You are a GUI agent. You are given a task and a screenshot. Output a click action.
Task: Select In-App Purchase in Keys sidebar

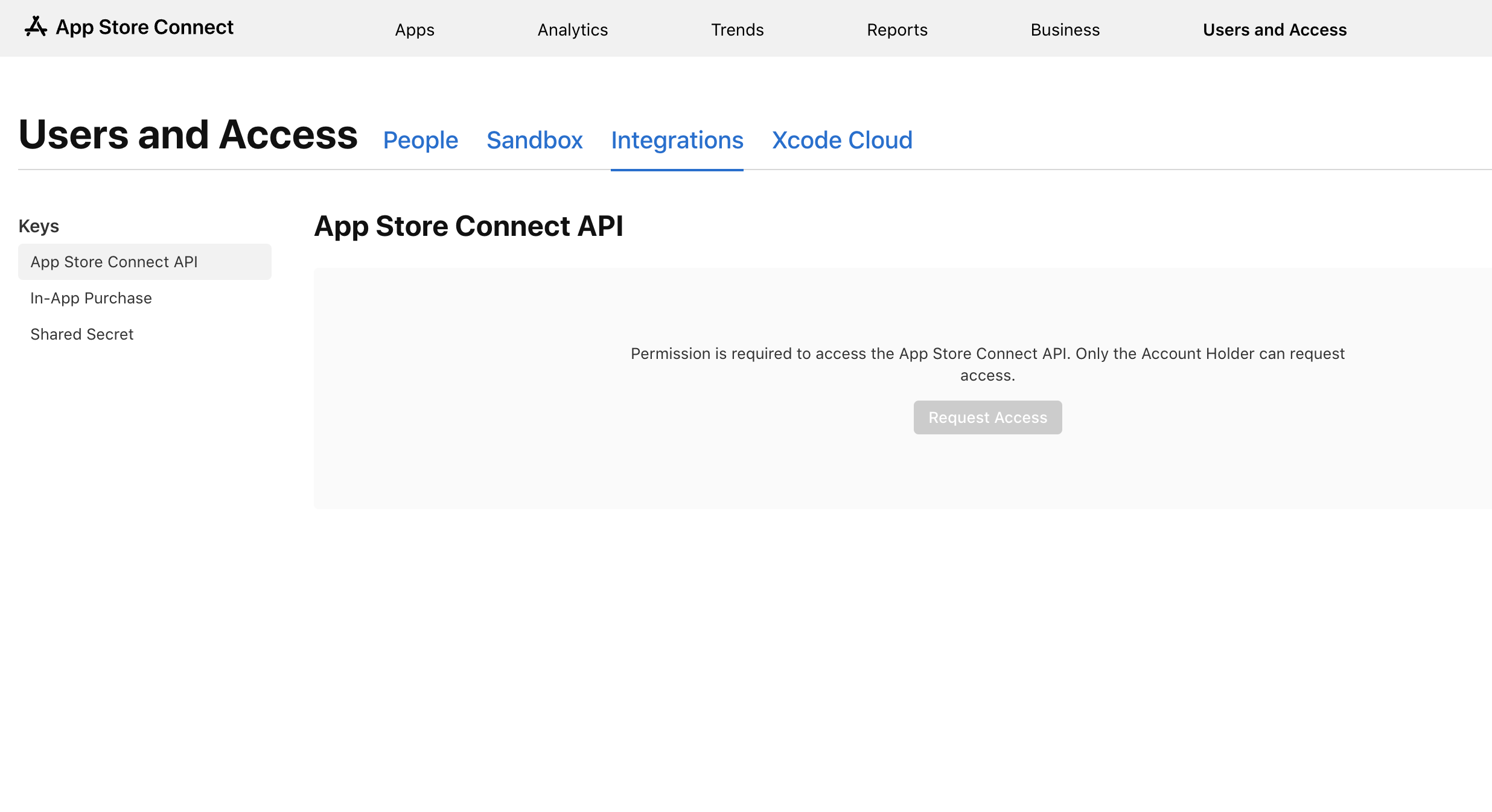click(x=145, y=298)
